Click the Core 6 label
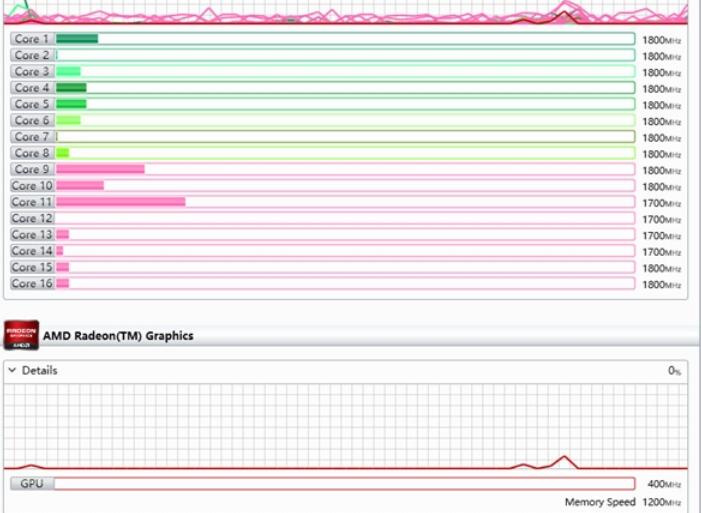Screen dimensions: 701x513 (32, 120)
